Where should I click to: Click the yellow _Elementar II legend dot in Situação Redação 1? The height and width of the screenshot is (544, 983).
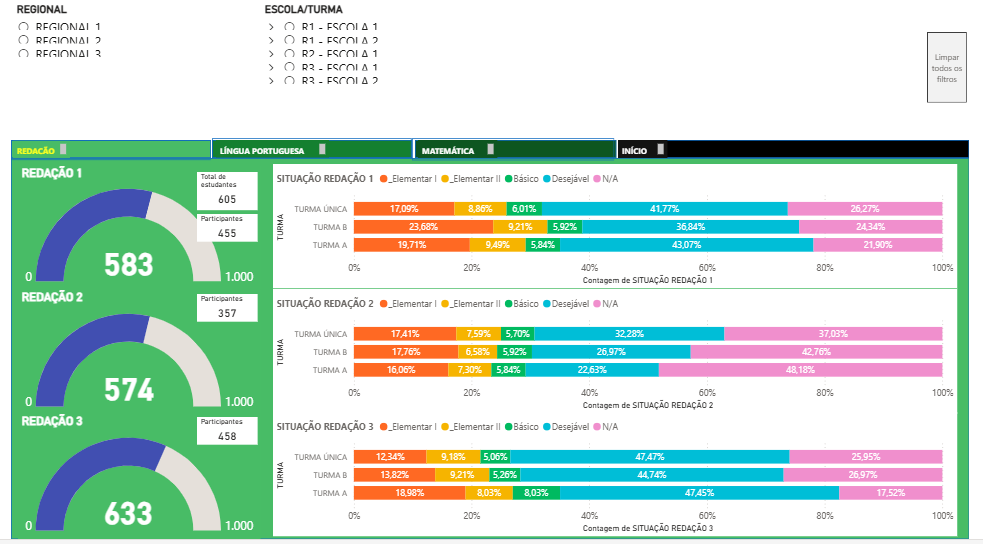(x=445, y=179)
